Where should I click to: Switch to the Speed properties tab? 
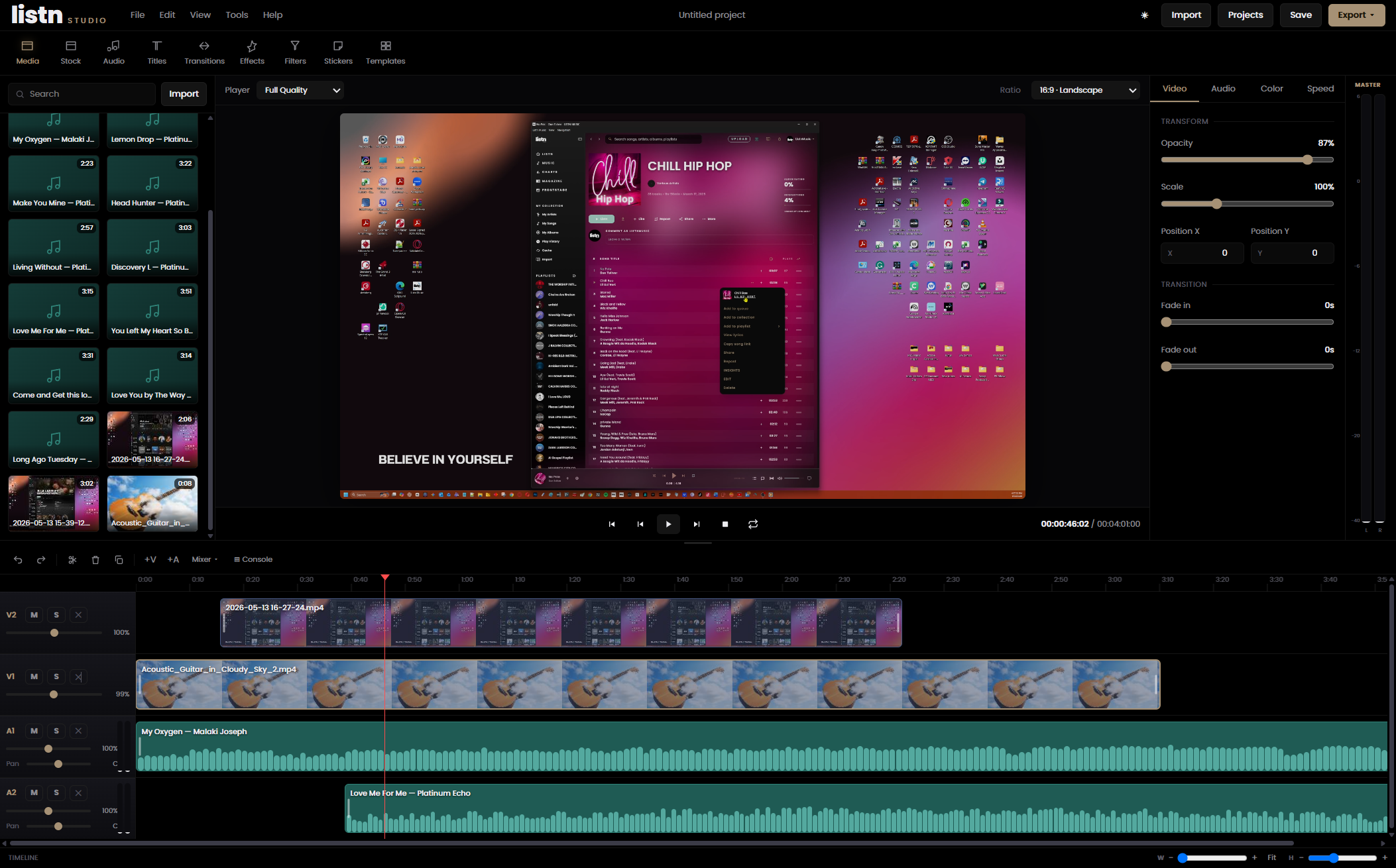tap(1320, 89)
